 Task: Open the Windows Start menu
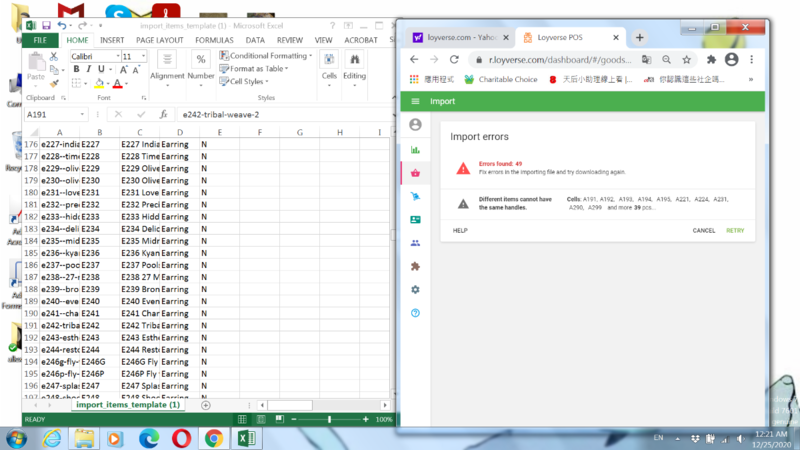click(x=16, y=438)
